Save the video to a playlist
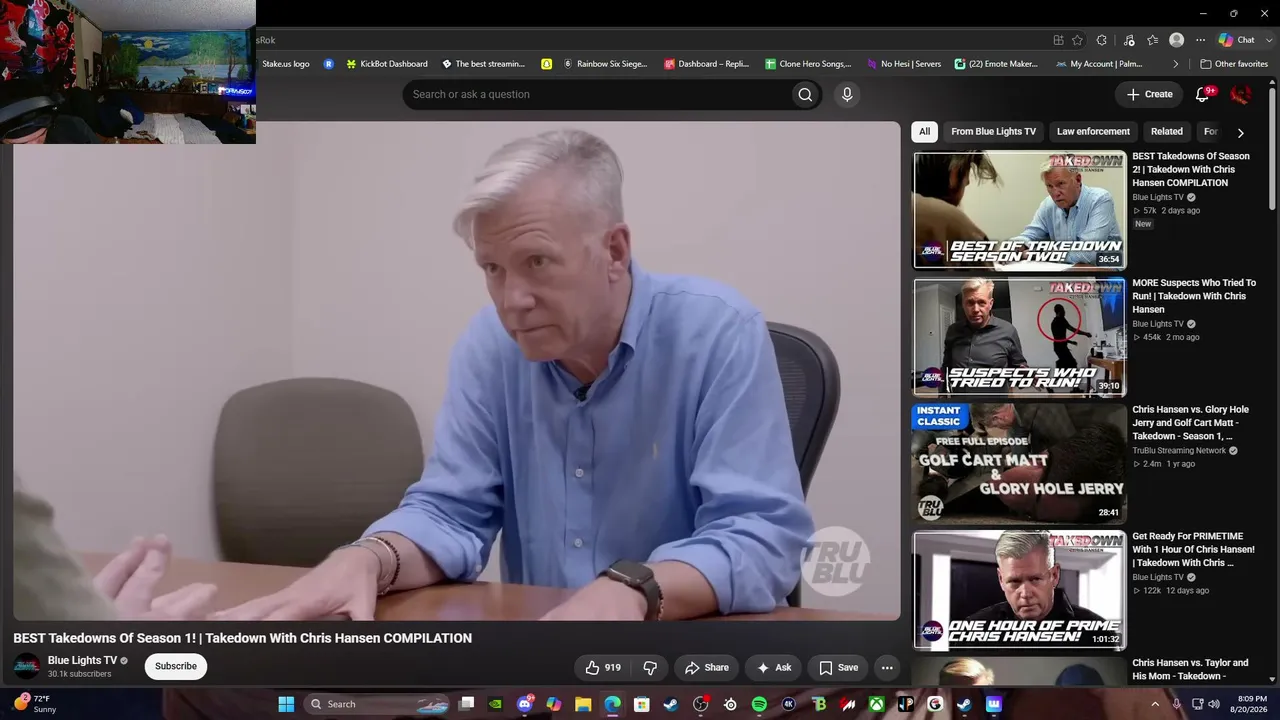 838,667
